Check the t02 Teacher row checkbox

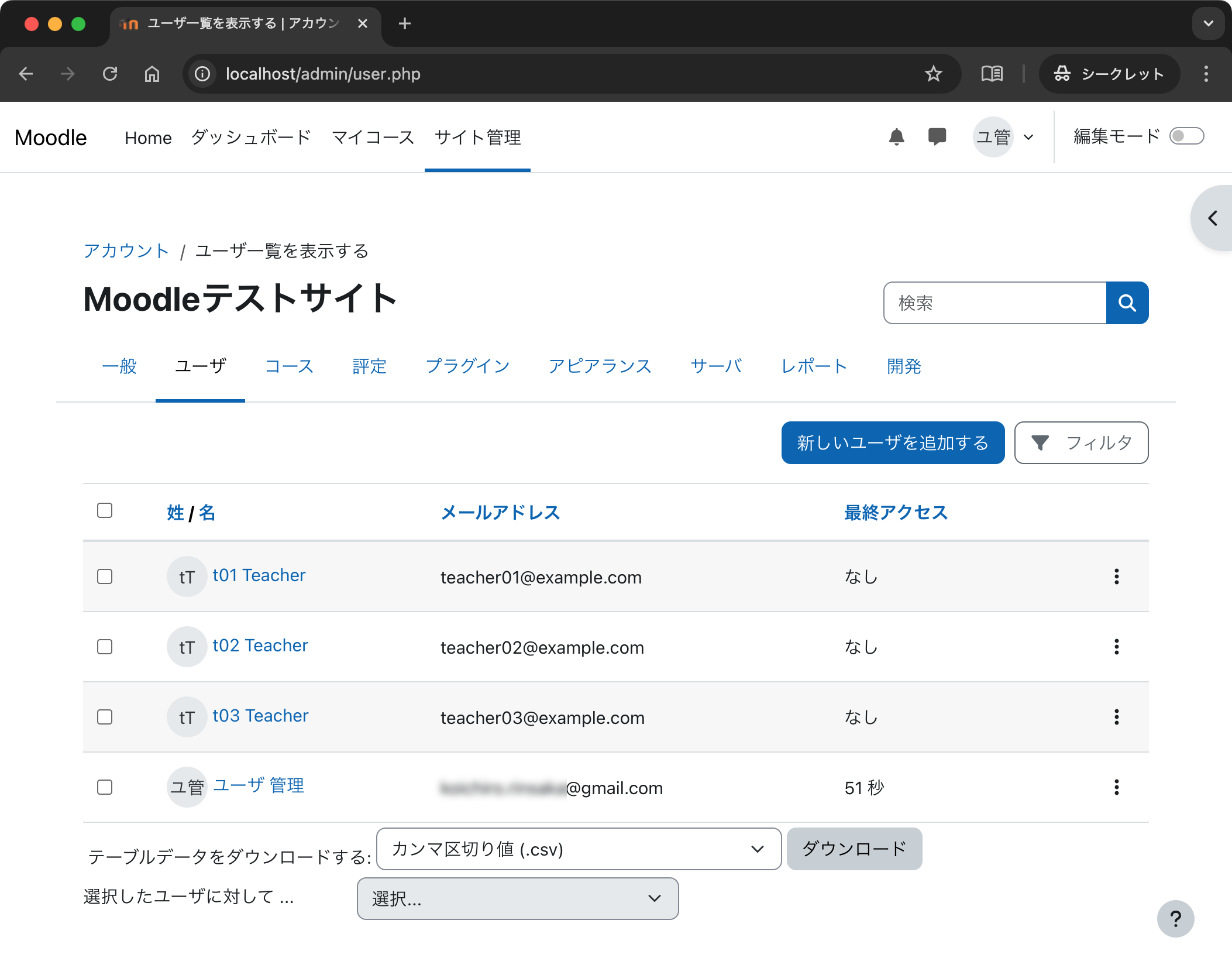click(105, 647)
